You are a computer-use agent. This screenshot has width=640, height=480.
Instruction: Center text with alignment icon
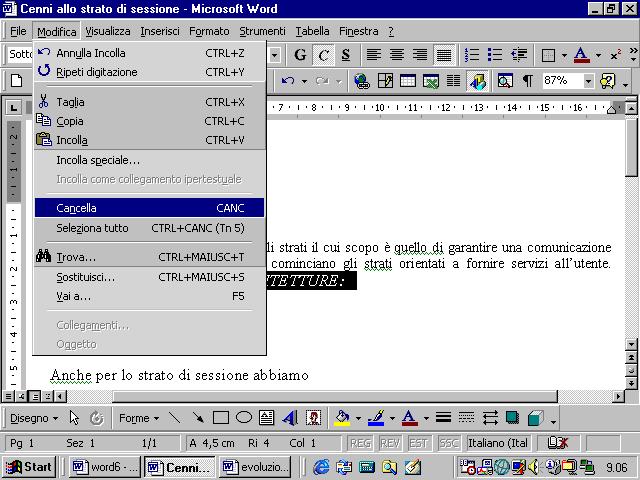tap(397, 55)
